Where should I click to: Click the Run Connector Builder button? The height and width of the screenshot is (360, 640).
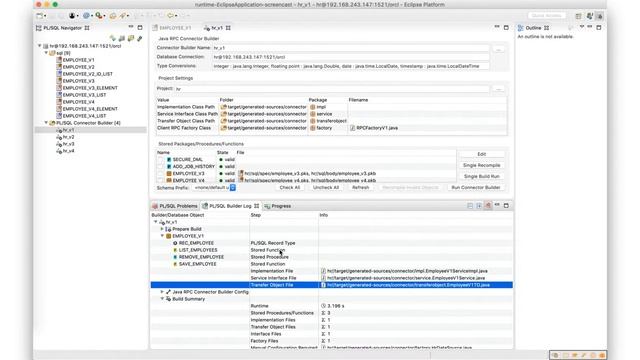click(x=476, y=187)
